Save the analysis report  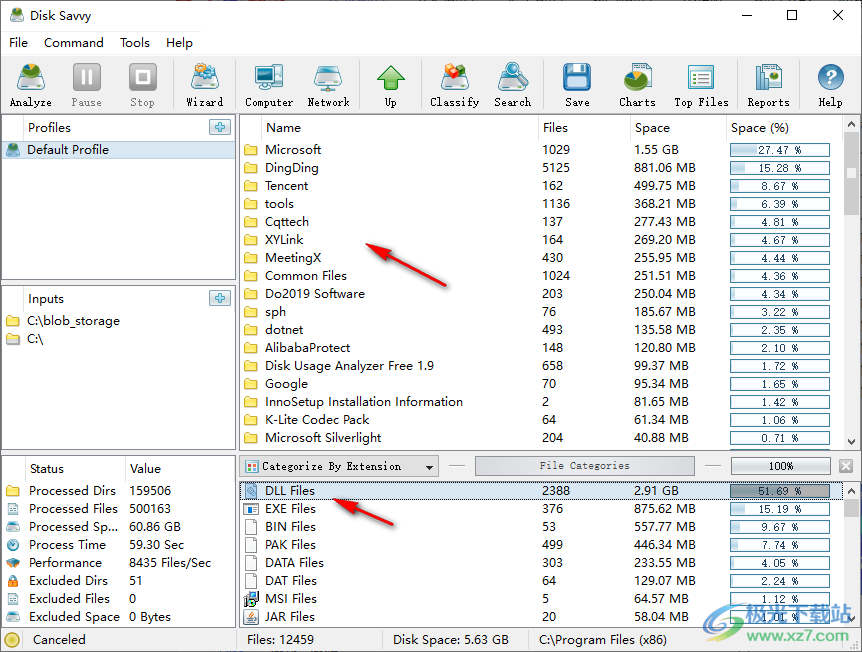click(577, 85)
